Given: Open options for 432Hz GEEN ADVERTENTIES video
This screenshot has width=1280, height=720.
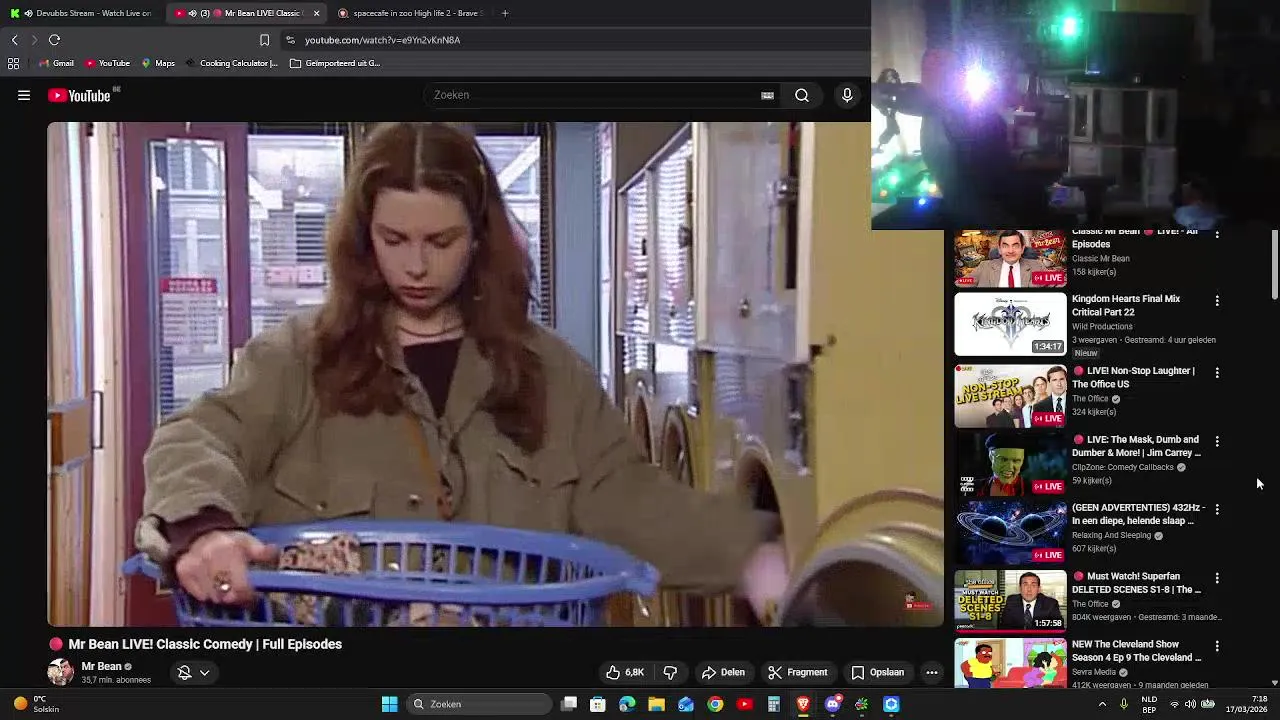Looking at the screenshot, I should pyautogui.click(x=1217, y=509).
